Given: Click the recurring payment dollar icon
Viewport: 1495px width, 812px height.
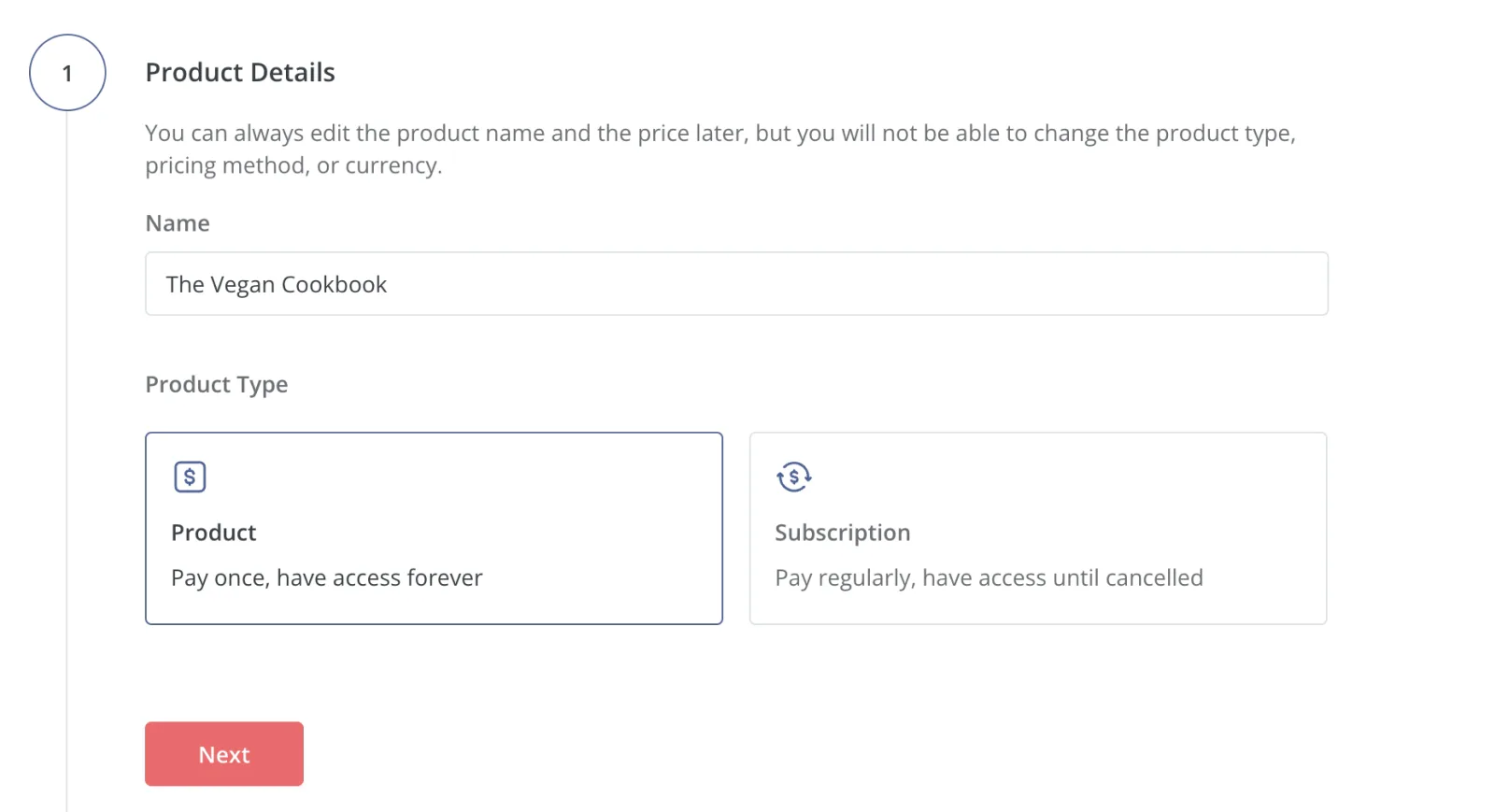Looking at the screenshot, I should [x=793, y=477].
